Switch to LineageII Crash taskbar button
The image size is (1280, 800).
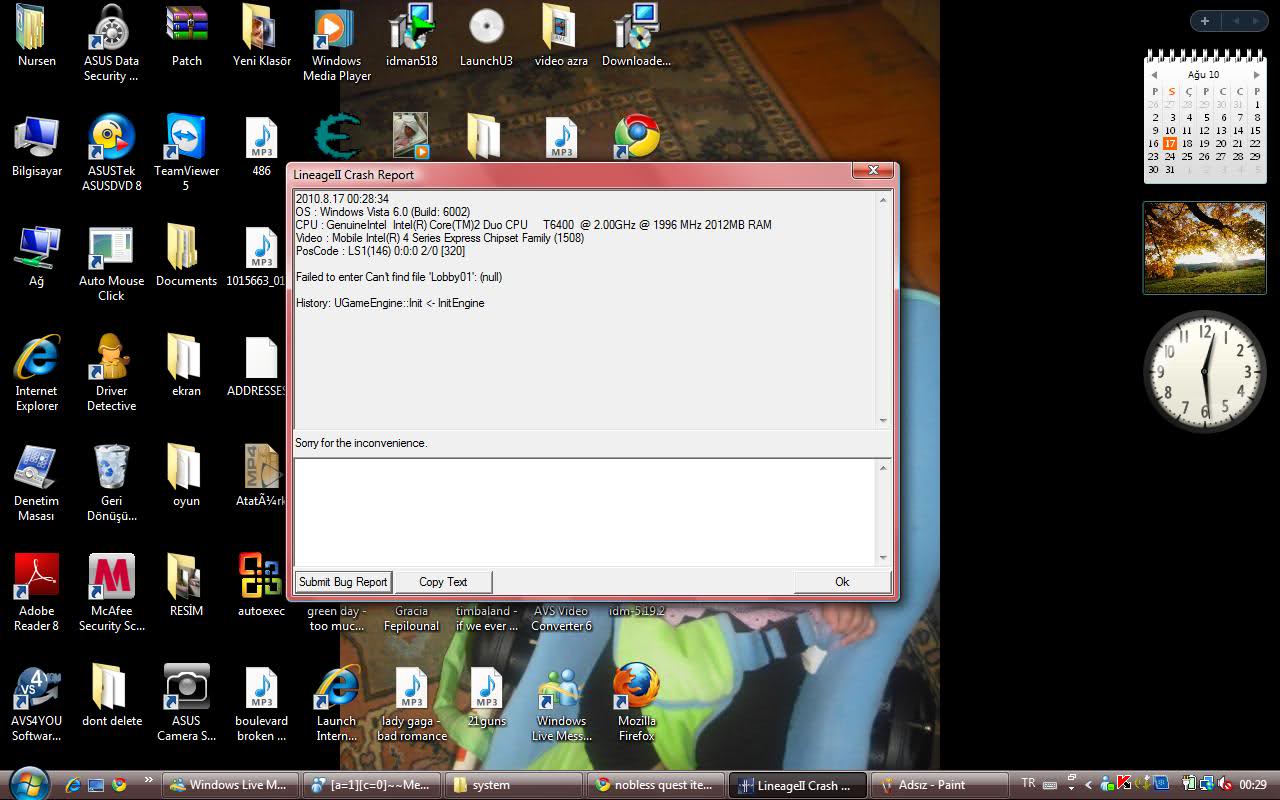tap(798, 785)
